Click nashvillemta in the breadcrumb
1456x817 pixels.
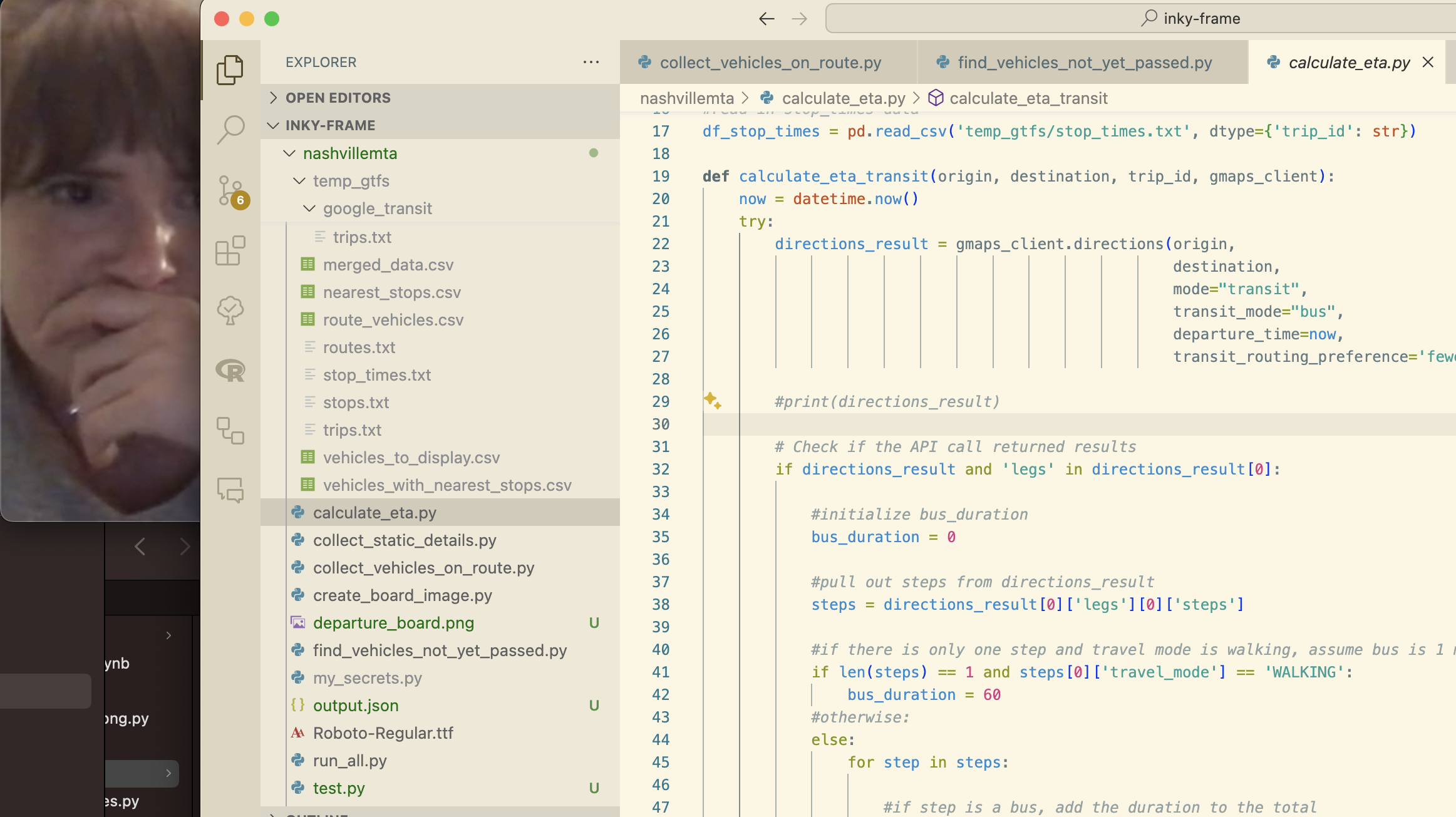687,98
